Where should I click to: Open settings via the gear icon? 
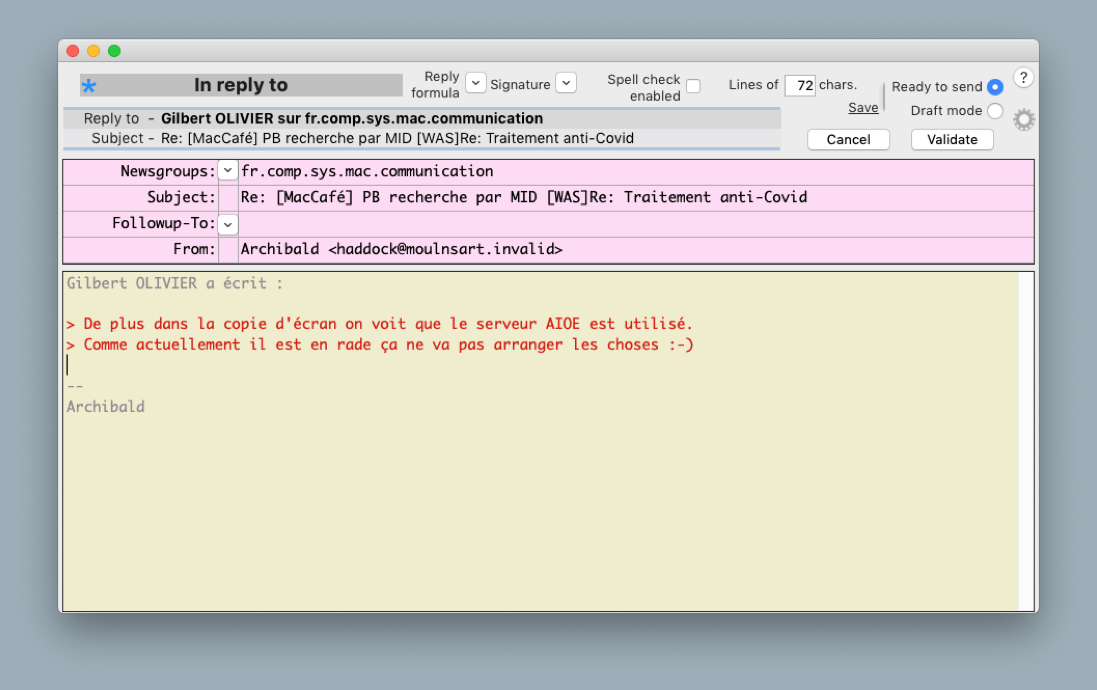(x=1023, y=120)
